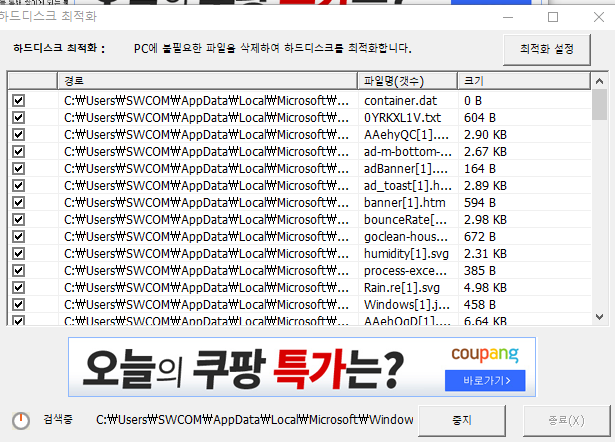Click the 중지 stop button

click(462, 420)
